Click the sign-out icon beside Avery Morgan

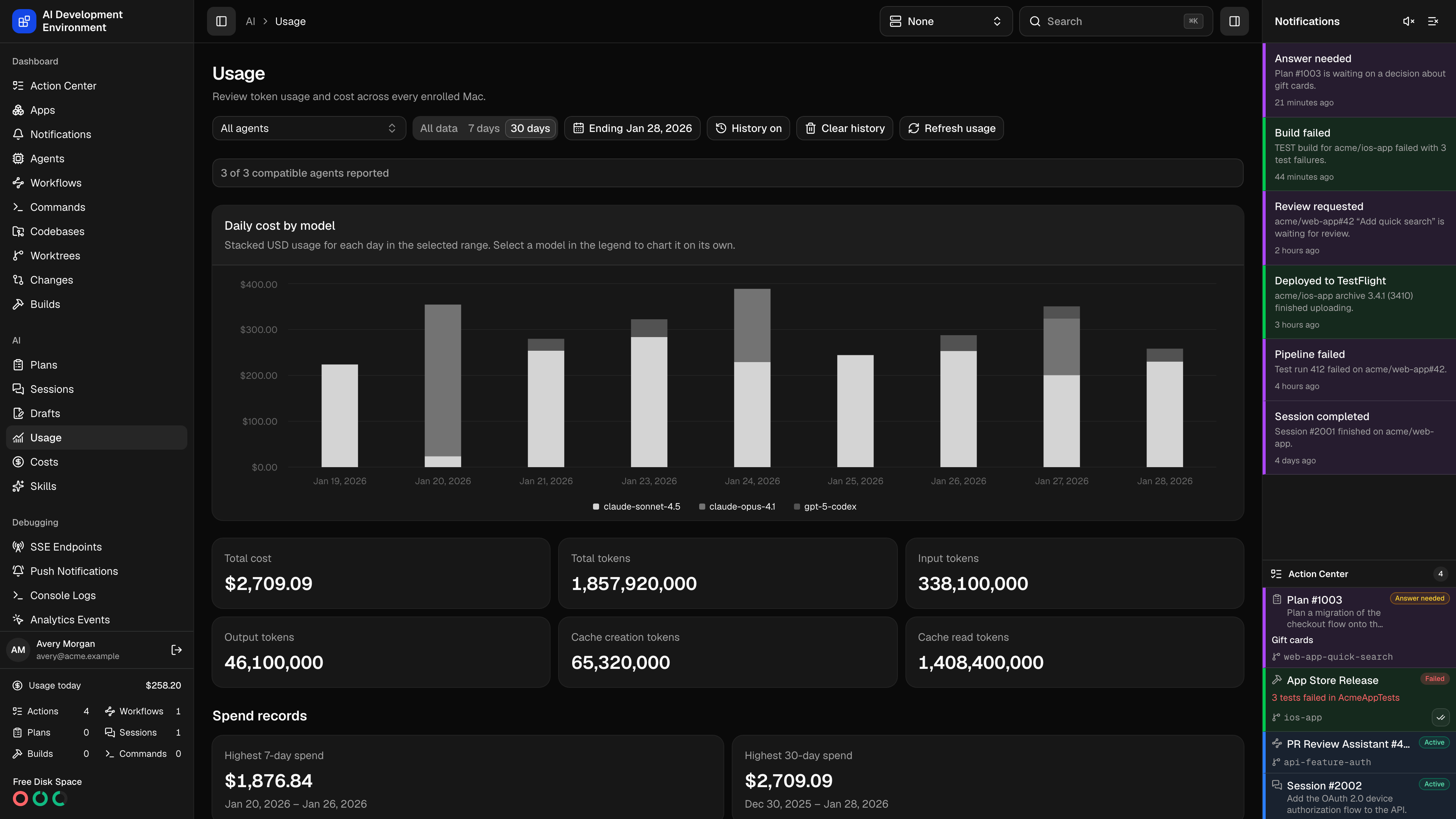pyautogui.click(x=176, y=650)
